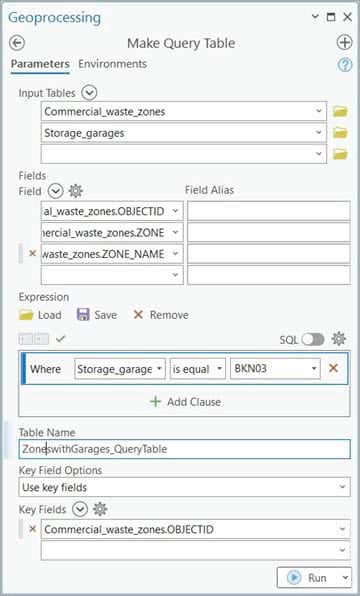The height and width of the screenshot is (596, 360).
Task: Open the empty input table dropdown
Action: (319, 154)
